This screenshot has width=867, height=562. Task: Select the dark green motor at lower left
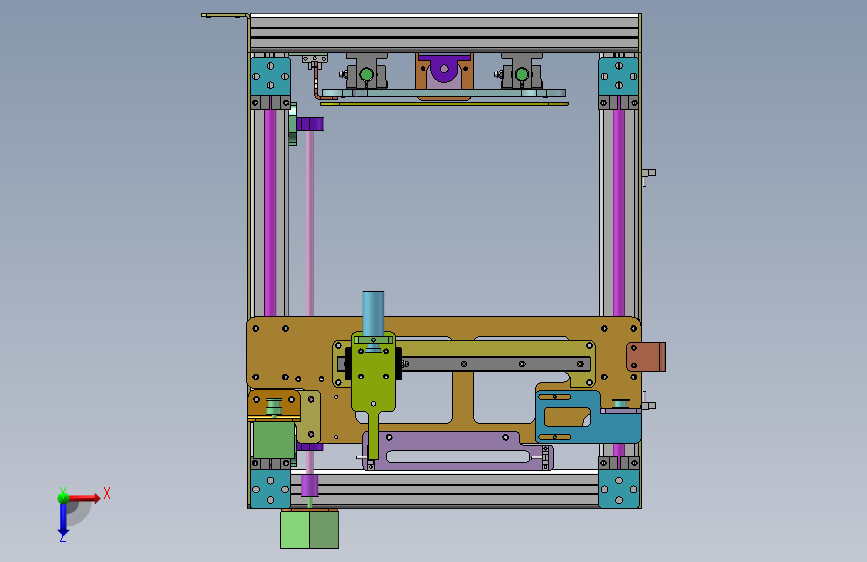click(274, 439)
